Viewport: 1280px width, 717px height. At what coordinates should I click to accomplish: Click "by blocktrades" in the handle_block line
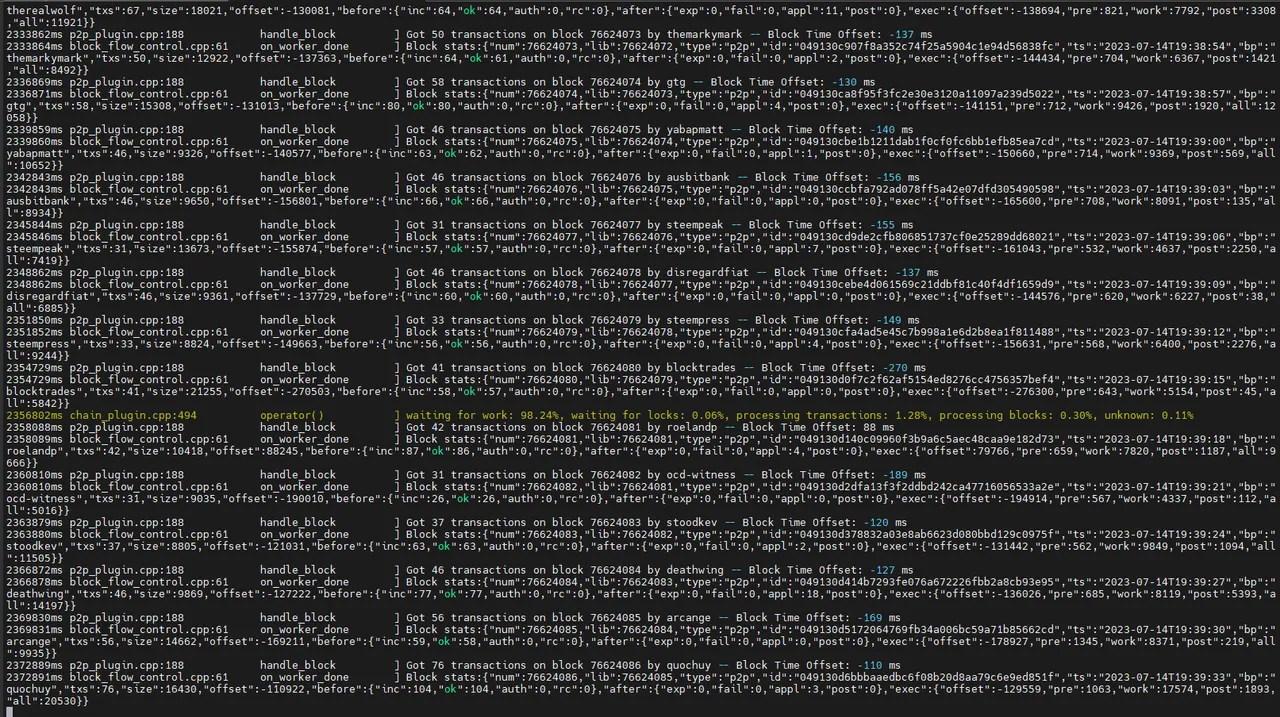pyautogui.click(x=691, y=368)
